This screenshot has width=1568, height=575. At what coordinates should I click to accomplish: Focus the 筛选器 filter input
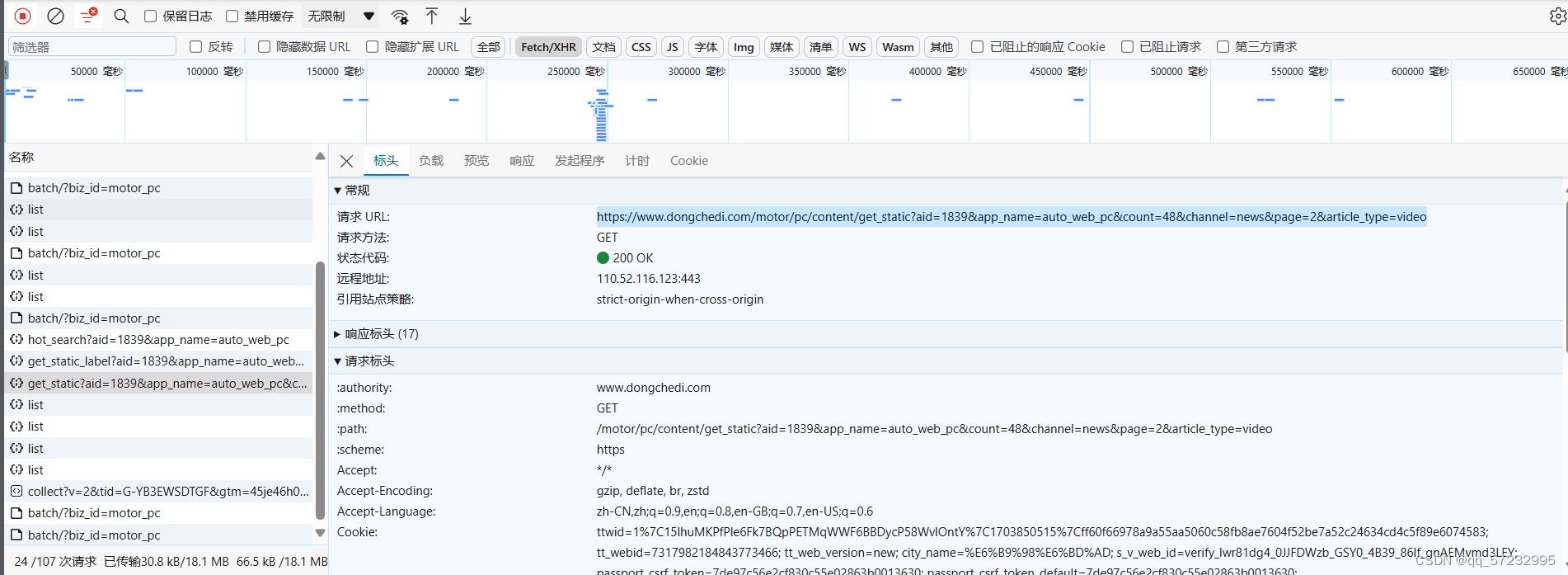[x=92, y=47]
